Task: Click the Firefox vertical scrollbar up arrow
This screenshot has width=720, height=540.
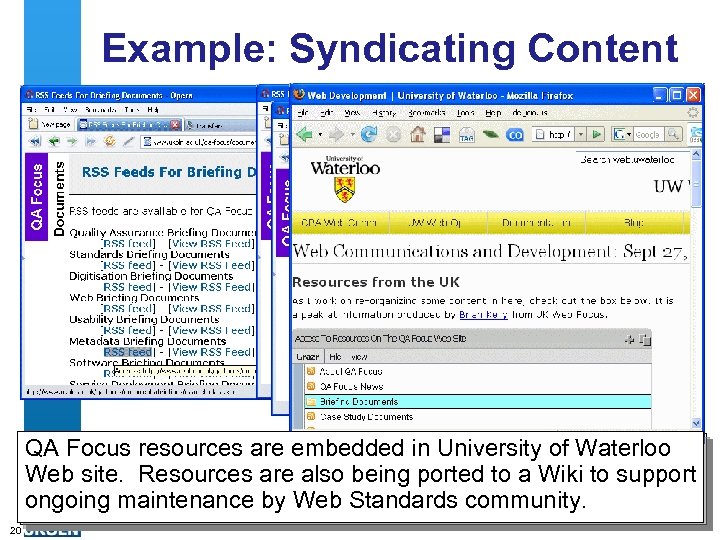Action: click(696, 154)
